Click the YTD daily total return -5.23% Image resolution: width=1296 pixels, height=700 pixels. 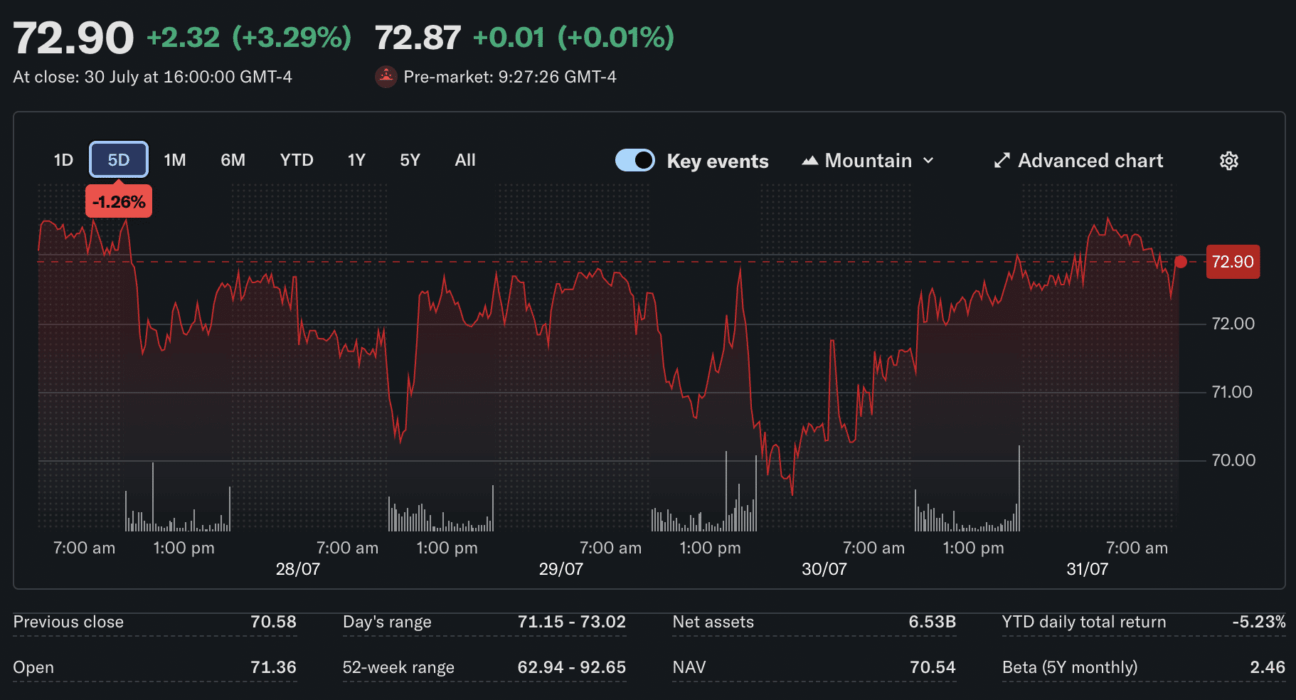point(1259,622)
